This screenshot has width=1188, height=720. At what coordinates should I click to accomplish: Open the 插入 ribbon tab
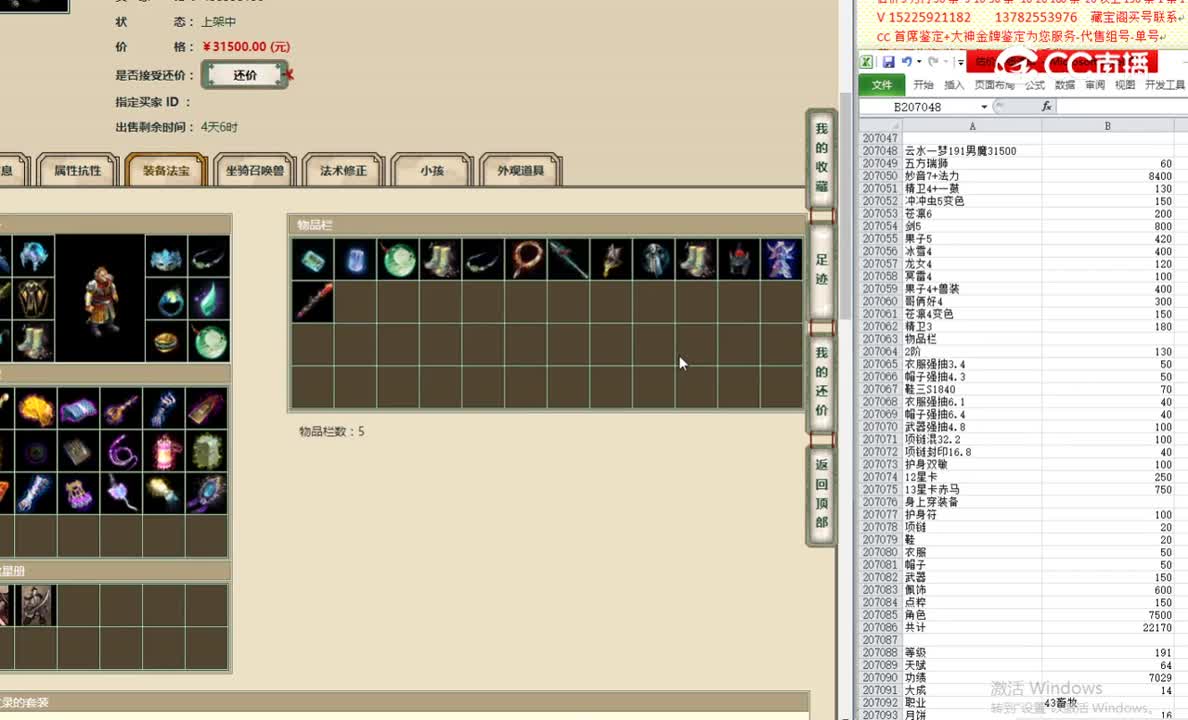click(x=954, y=85)
